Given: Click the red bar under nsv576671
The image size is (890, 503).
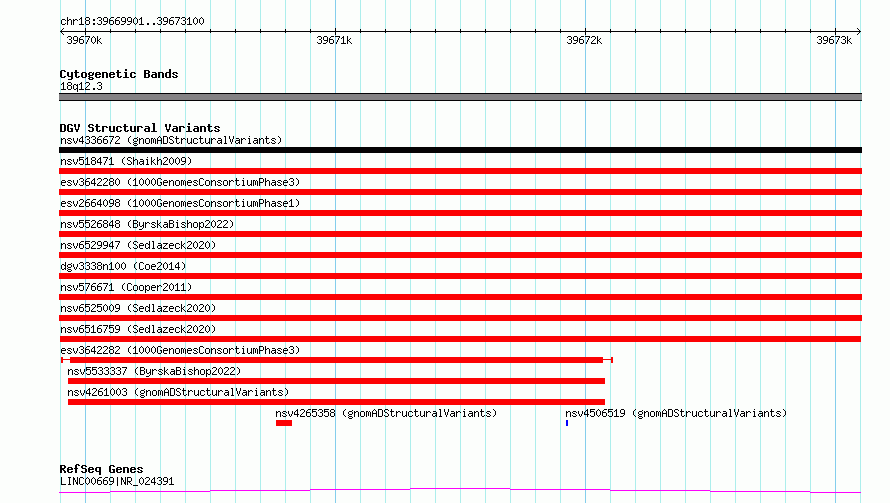Looking at the screenshot, I should coord(460,297).
